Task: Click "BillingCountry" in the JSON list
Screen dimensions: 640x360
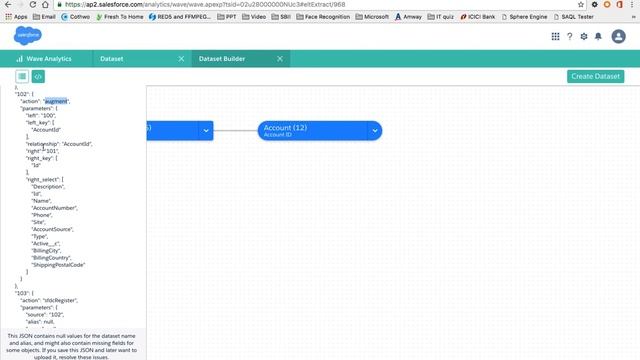Action: point(51,258)
